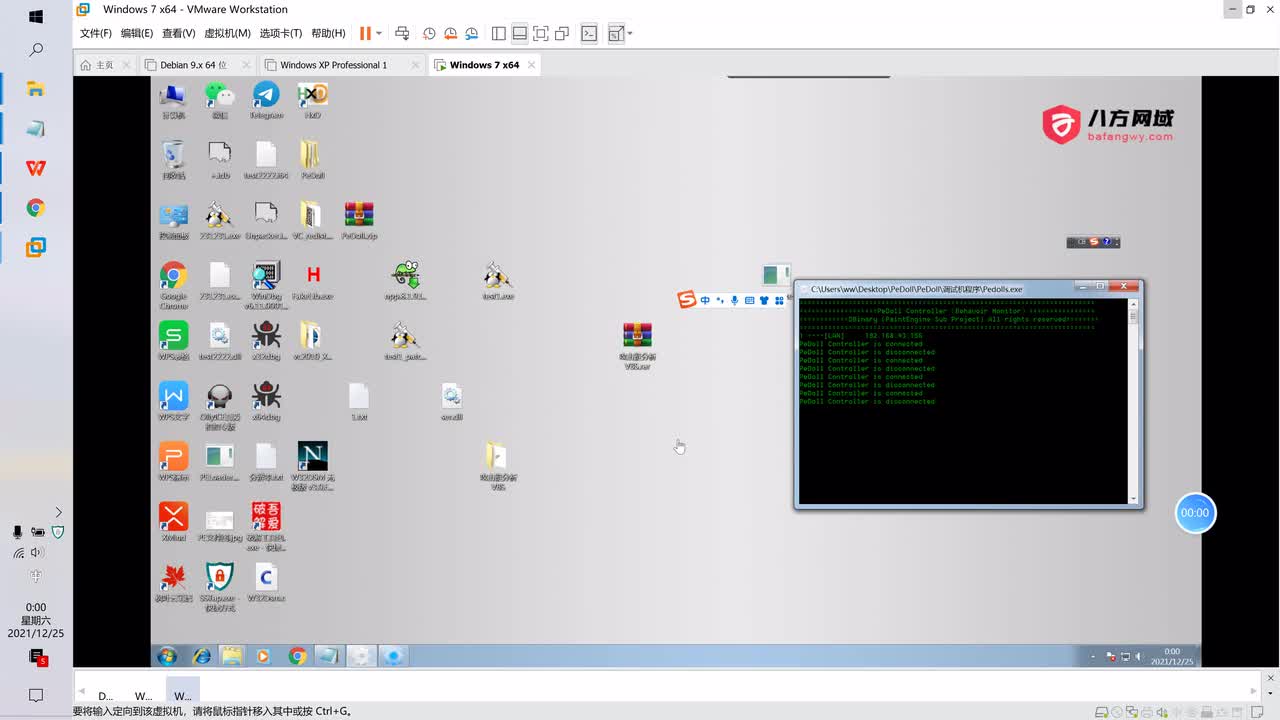
Task: Select the Google Chrome desktop shortcut
Action: (x=173, y=286)
